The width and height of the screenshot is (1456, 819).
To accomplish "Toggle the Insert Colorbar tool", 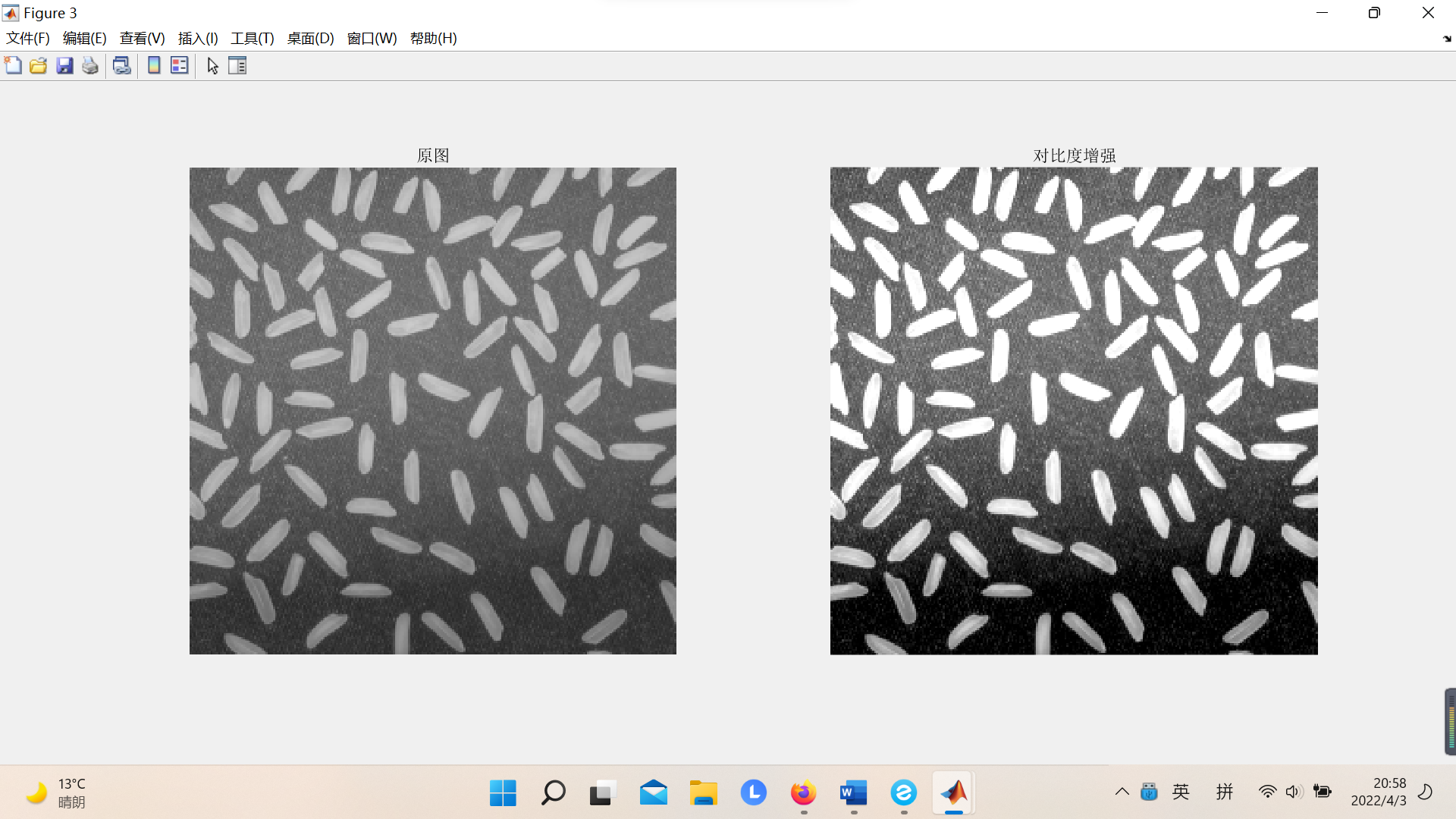I will (x=154, y=66).
